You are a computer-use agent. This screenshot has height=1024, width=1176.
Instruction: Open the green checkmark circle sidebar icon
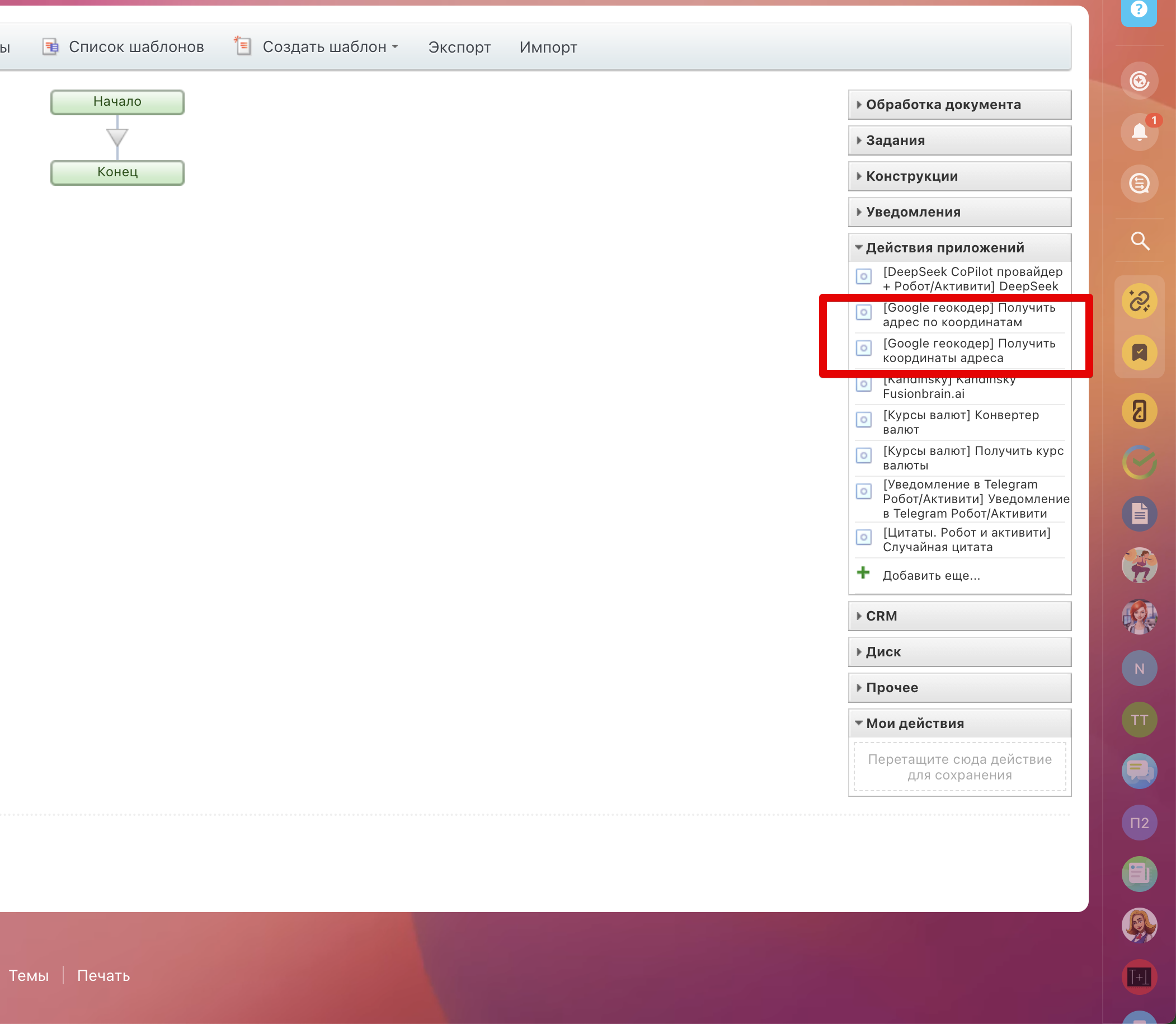1139,462
